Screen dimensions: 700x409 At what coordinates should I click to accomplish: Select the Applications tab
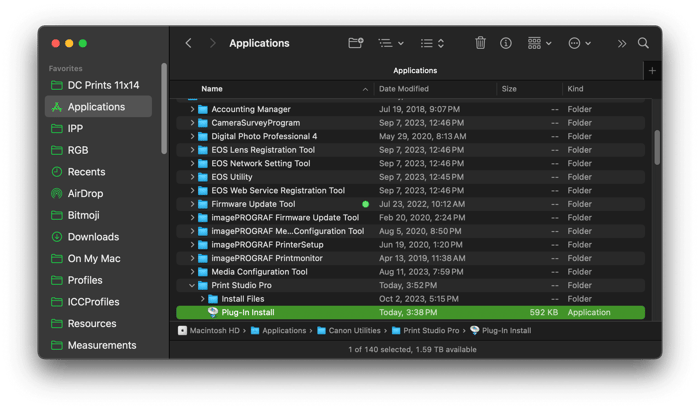tap(415, 71)
